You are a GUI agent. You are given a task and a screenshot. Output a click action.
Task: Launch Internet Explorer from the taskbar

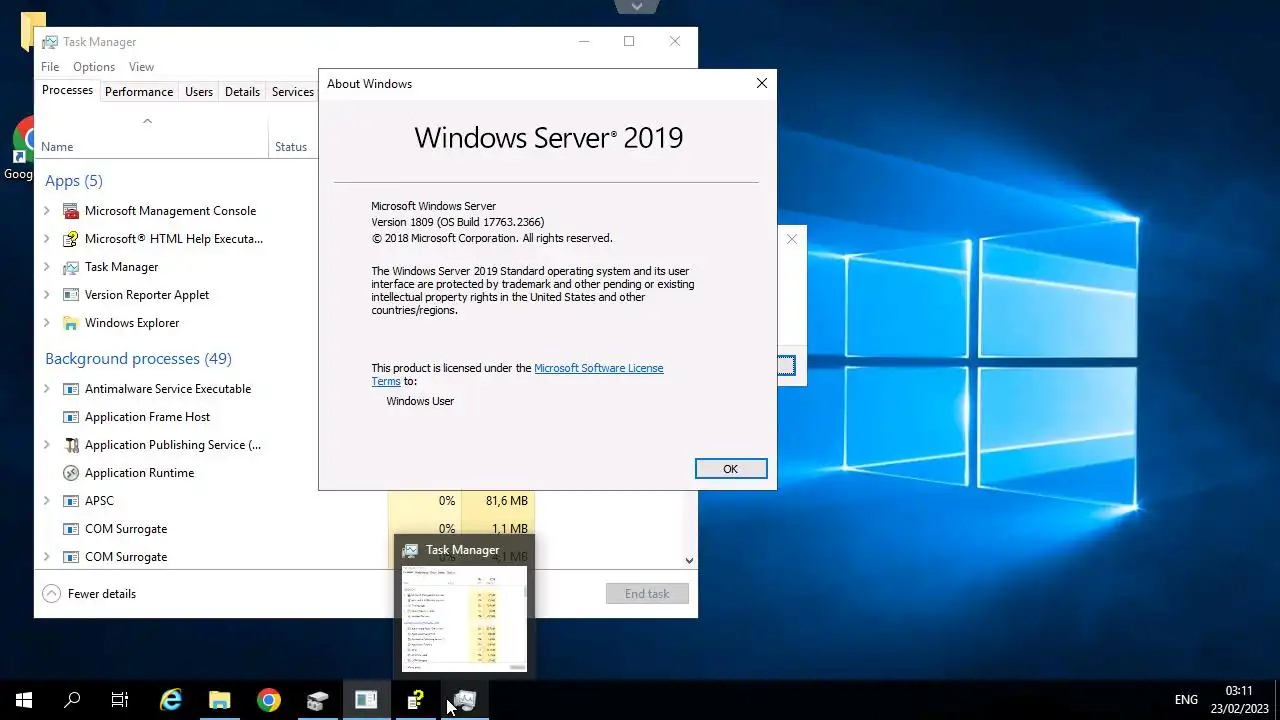(171, 700)
